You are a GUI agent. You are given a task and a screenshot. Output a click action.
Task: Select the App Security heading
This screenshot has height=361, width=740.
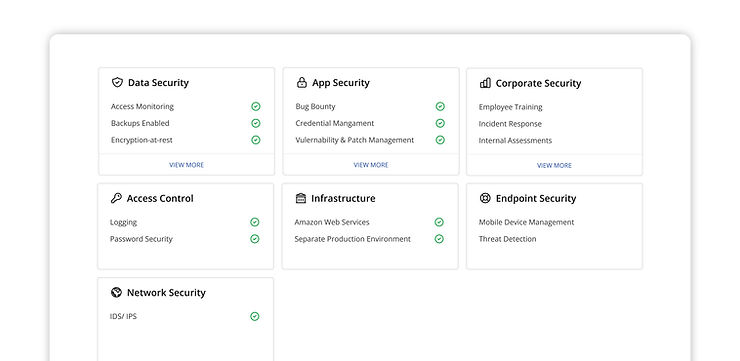(x=341, y=83)
